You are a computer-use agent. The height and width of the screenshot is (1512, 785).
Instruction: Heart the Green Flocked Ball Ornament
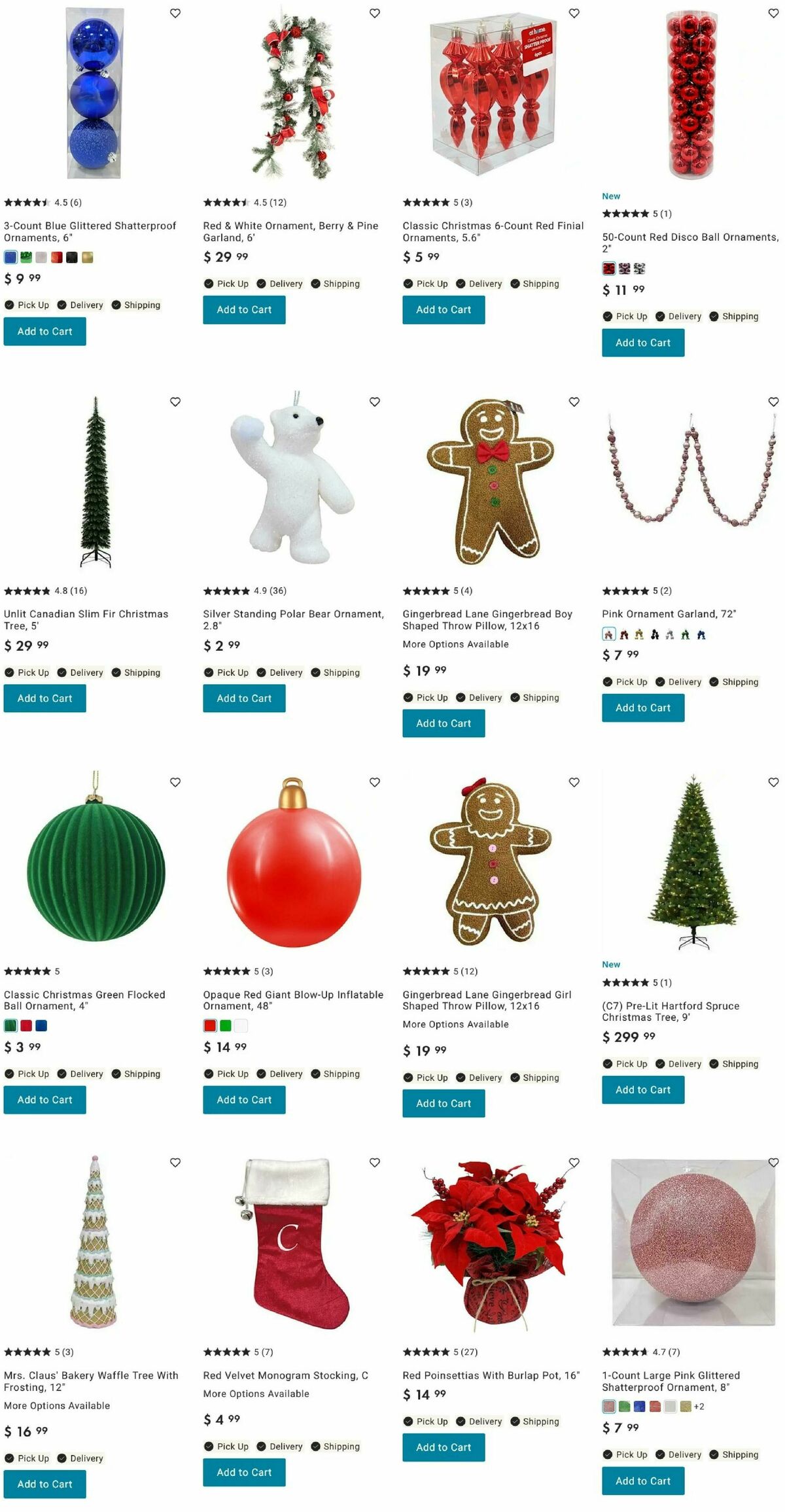[x=175, y=782]
